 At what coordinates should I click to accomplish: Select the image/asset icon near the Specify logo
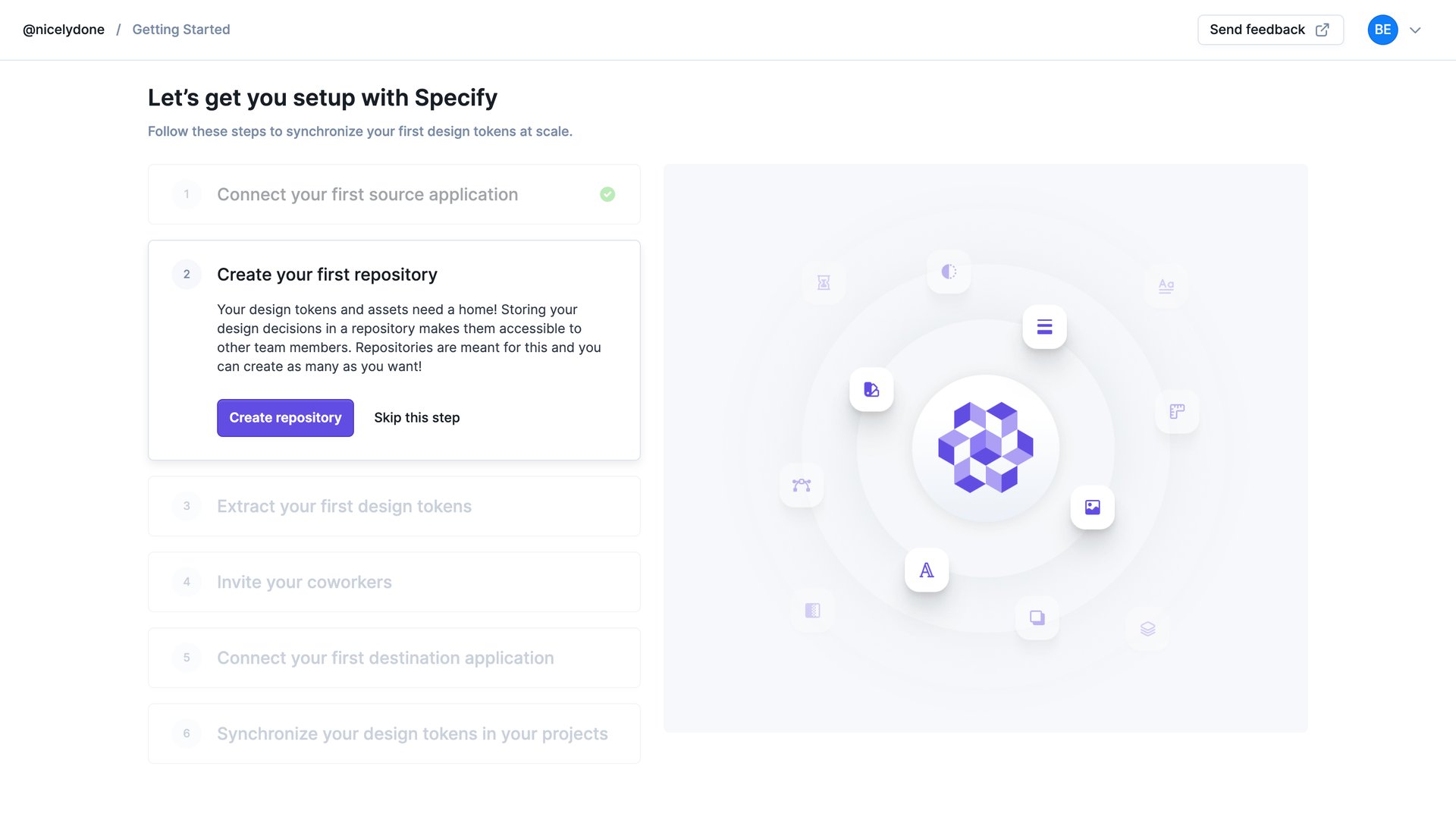pos(1092,507)
